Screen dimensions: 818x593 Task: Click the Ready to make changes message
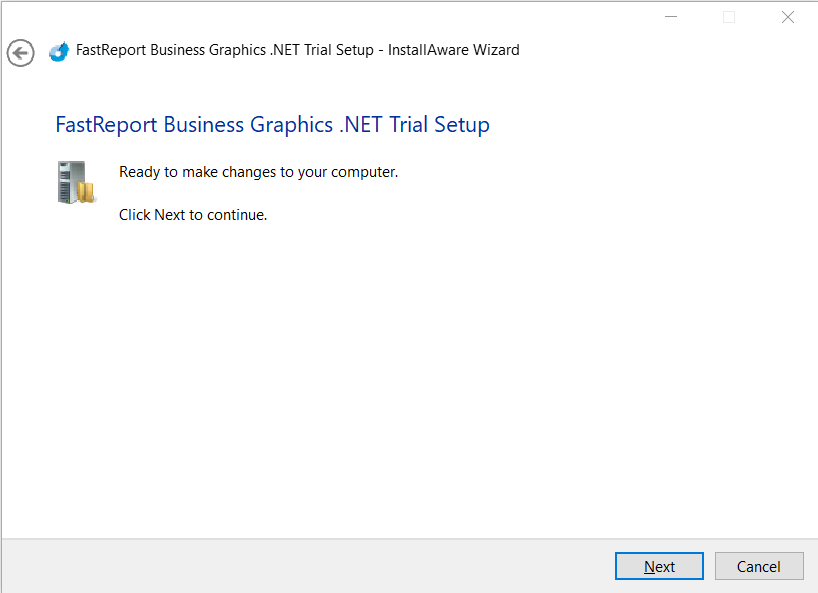(258, 171)
